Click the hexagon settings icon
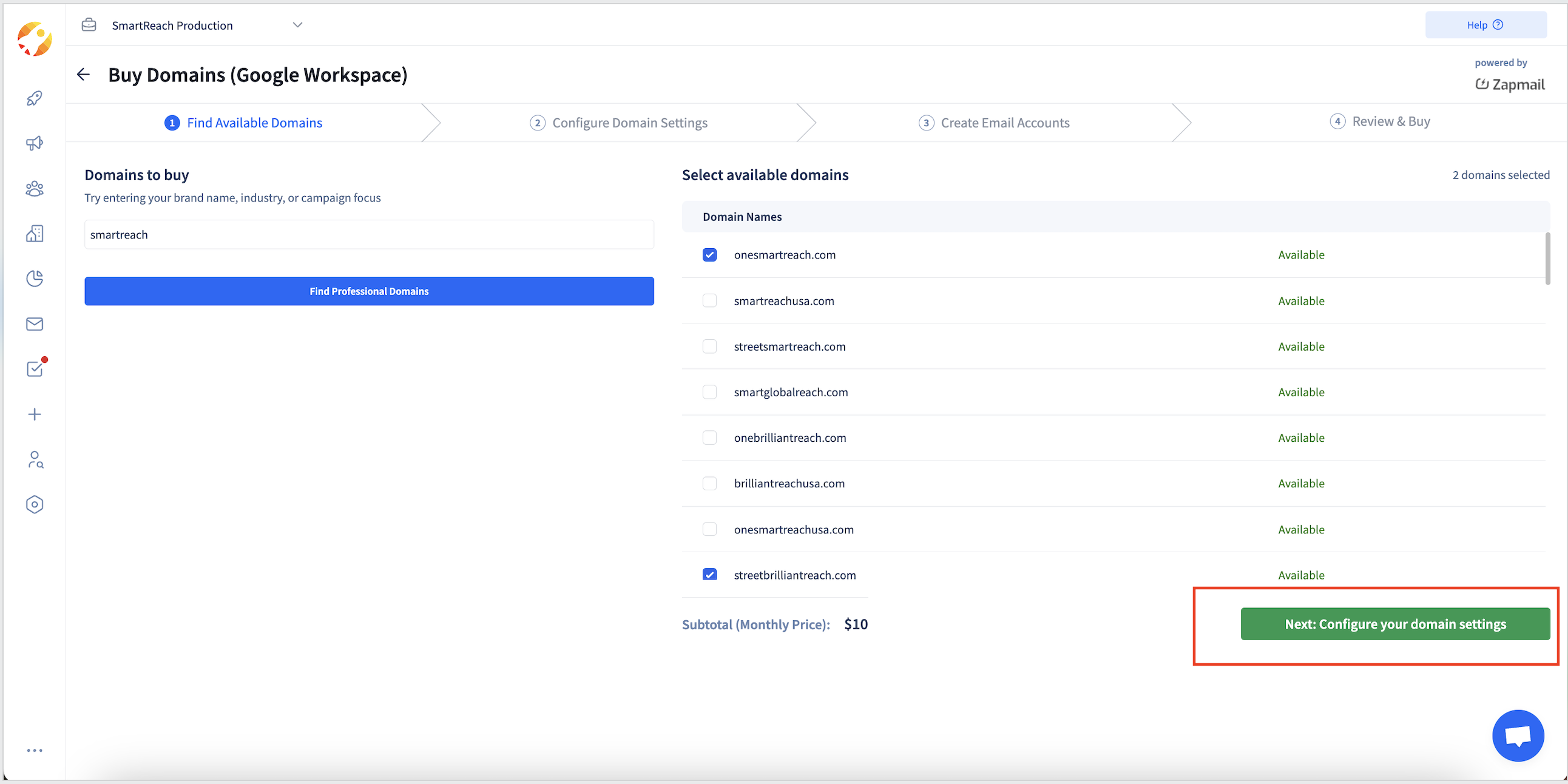Screen dimensions: 1568x784 pyautogui.click(x=35, y=505)
